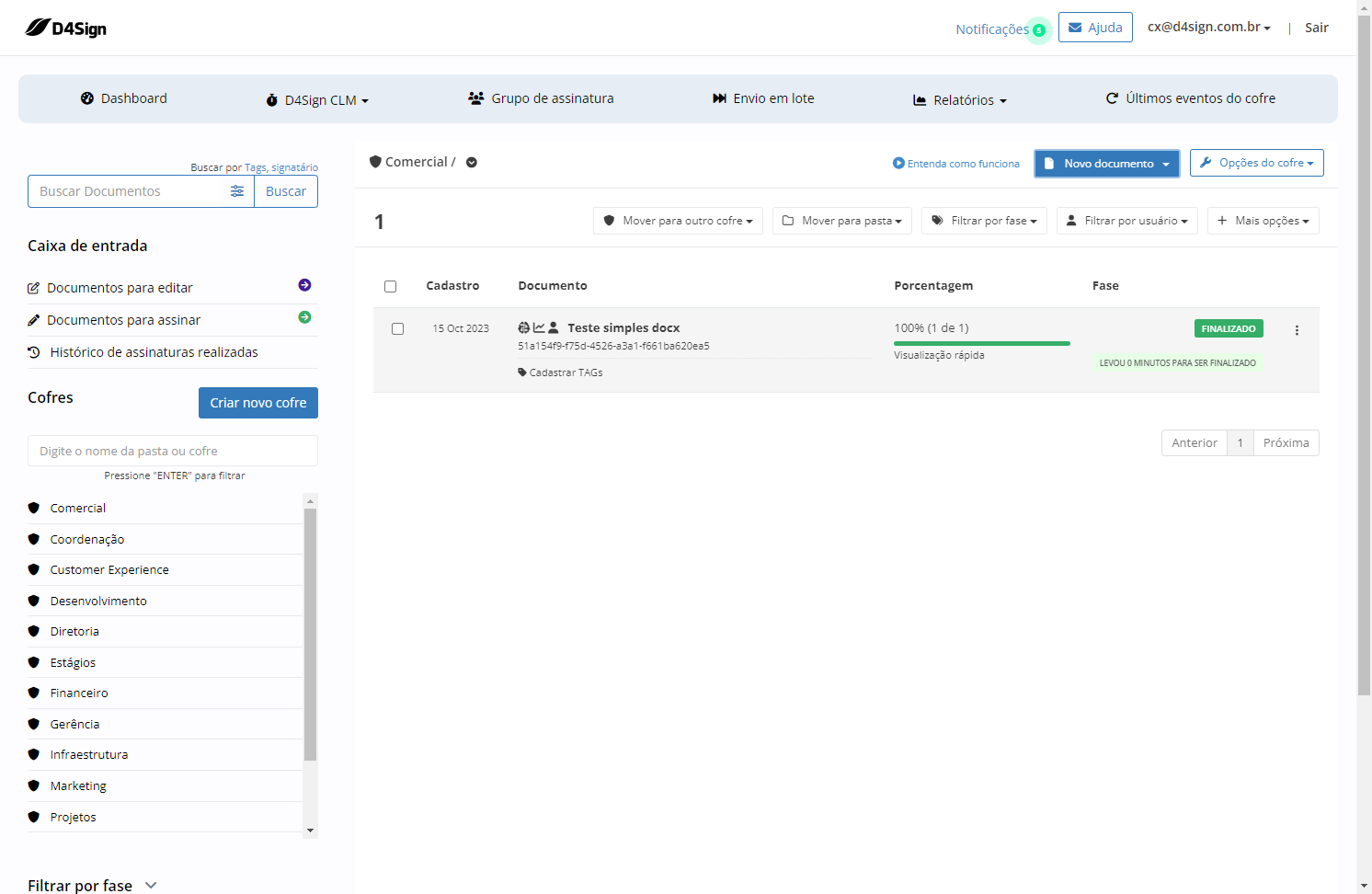Screen dimensions: 1372x894
Task: Click the arrow icon beside Documentos para editar
Action: tap(304, 285)
